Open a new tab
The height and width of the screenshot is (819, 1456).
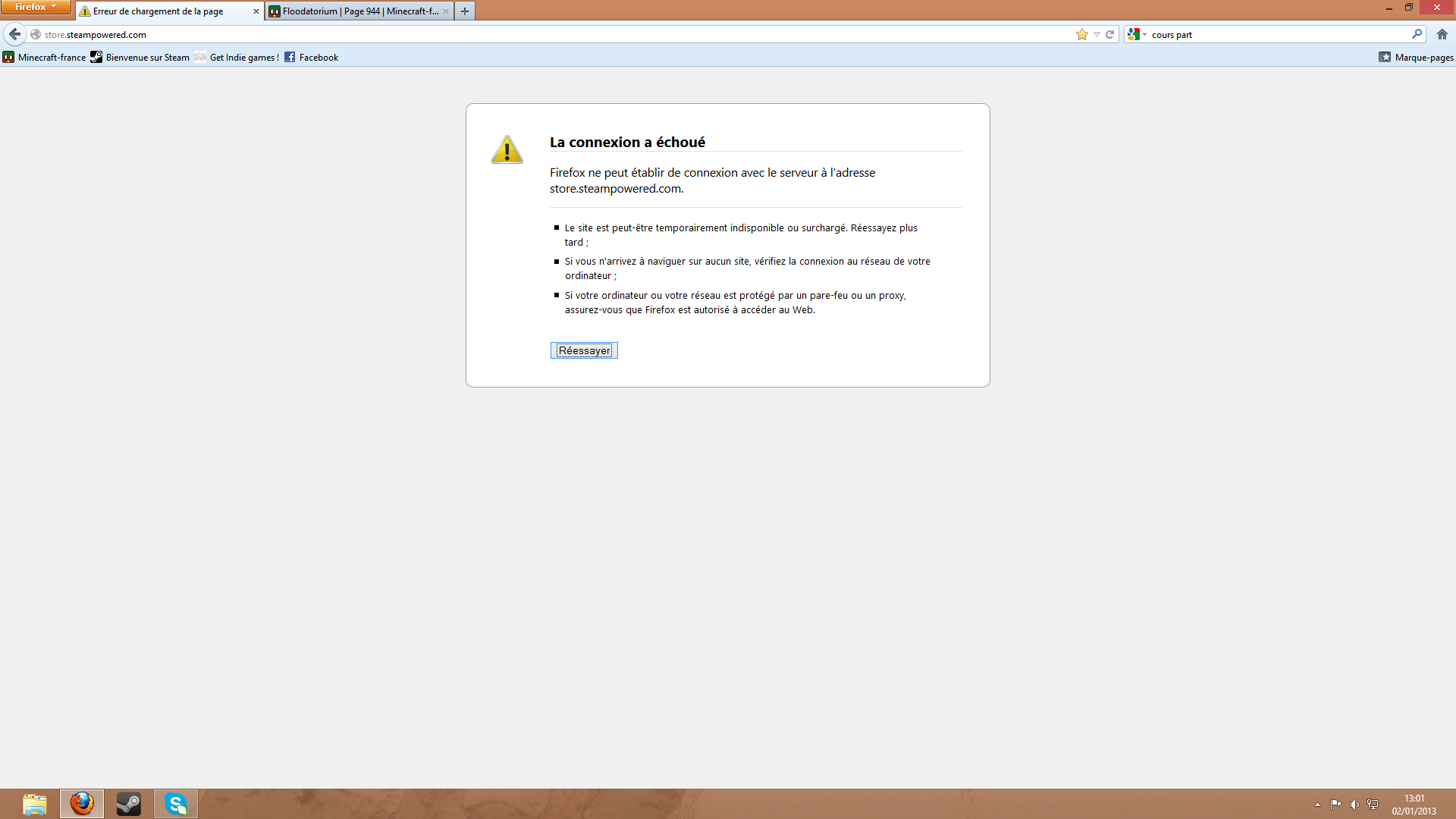tap(465, 11)
